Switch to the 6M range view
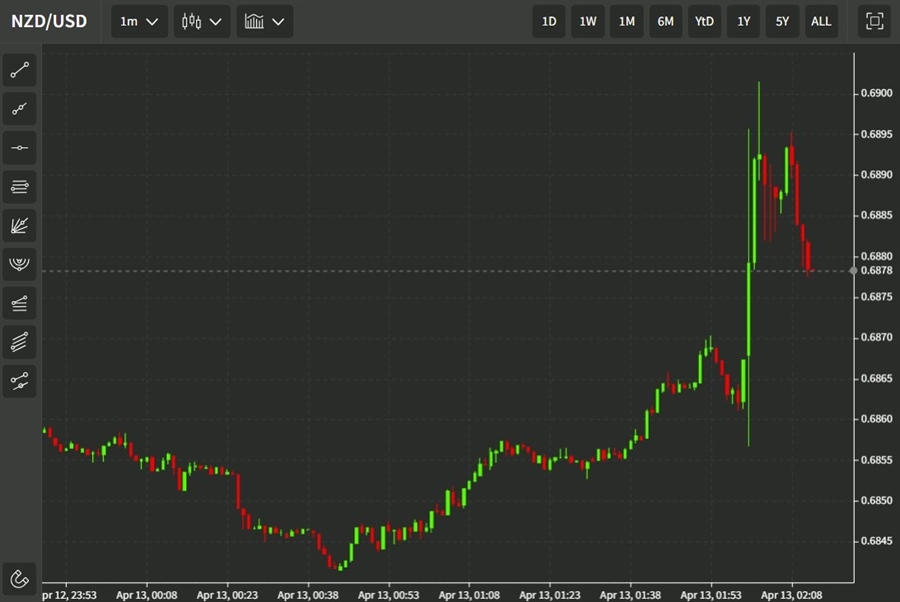Screen dimensions: 900x602 (665, 21)
